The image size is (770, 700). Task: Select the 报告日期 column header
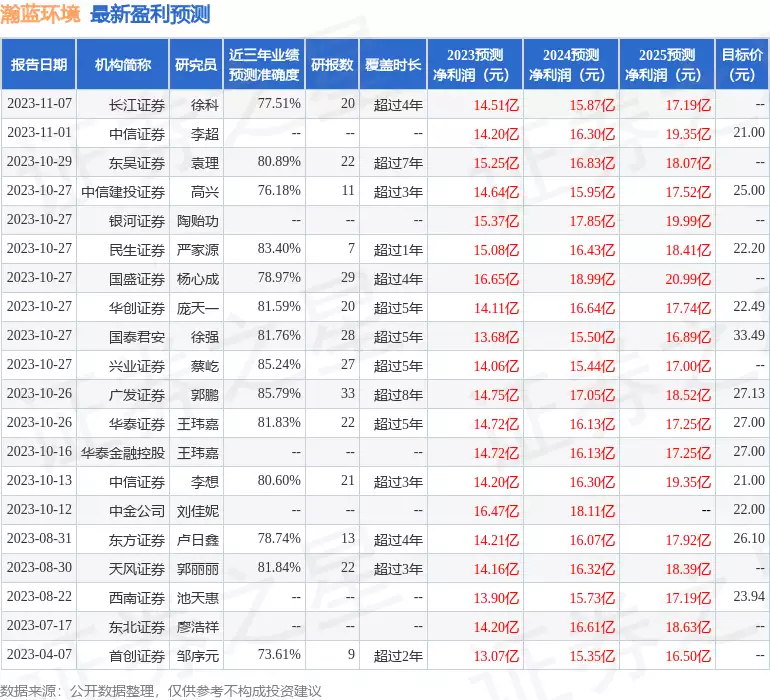click(38, 64)
